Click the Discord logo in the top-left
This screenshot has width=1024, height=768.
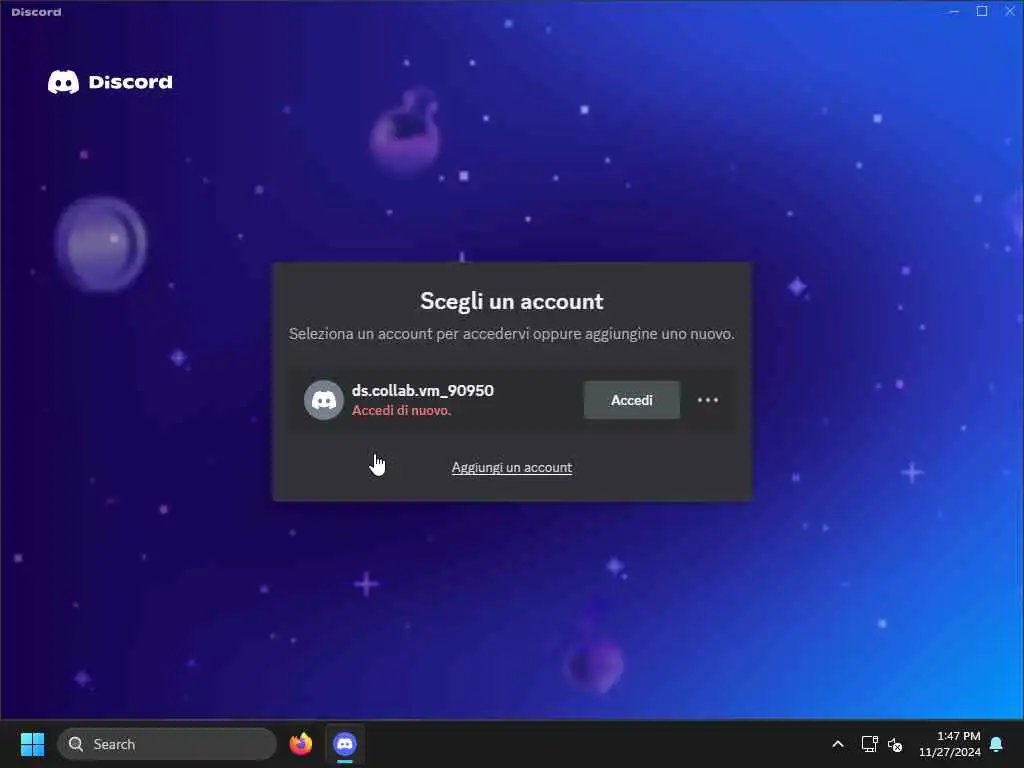(110, 82)
